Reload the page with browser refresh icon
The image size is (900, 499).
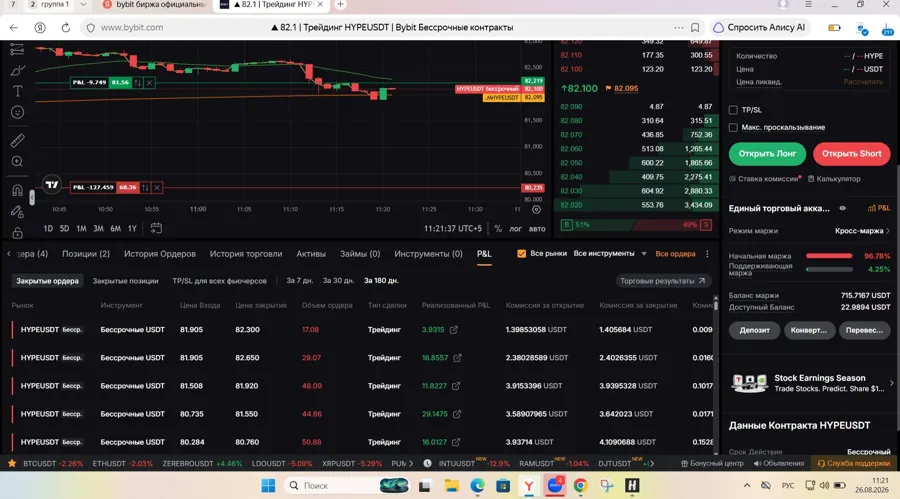tap(65, 28)
